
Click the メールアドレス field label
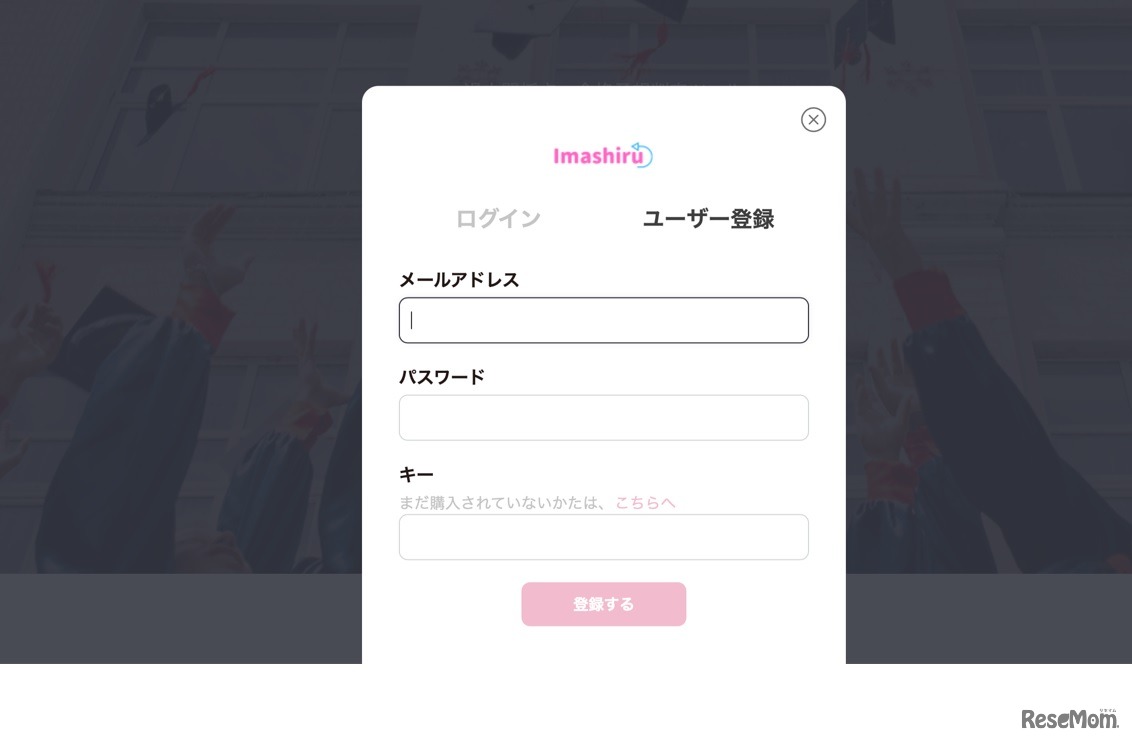pos(459,280)
